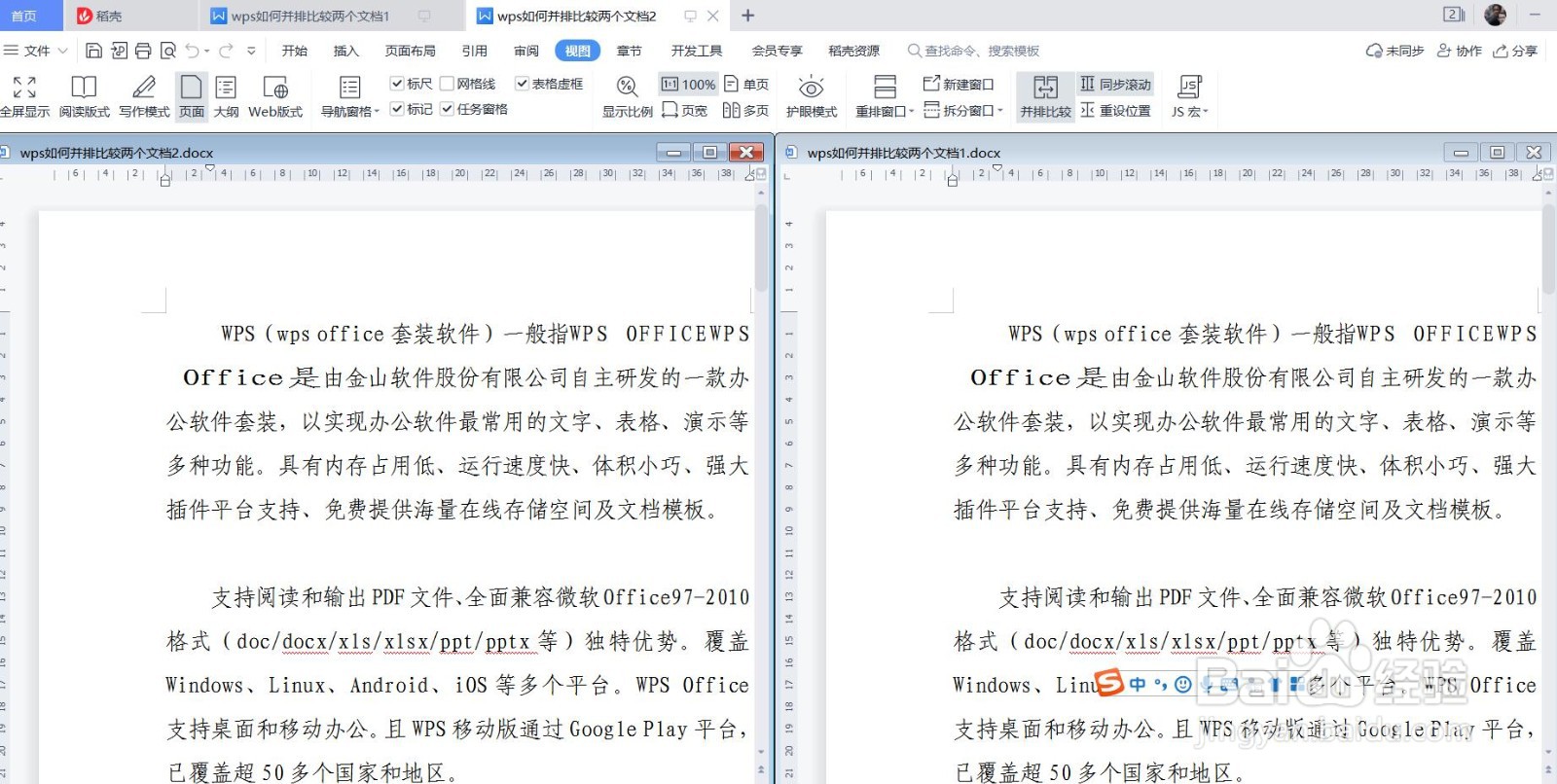Toggle side-by-side compare (并排比较)
The height and width of the screenshot is (784, 1557).
[x=1045, y=96]
